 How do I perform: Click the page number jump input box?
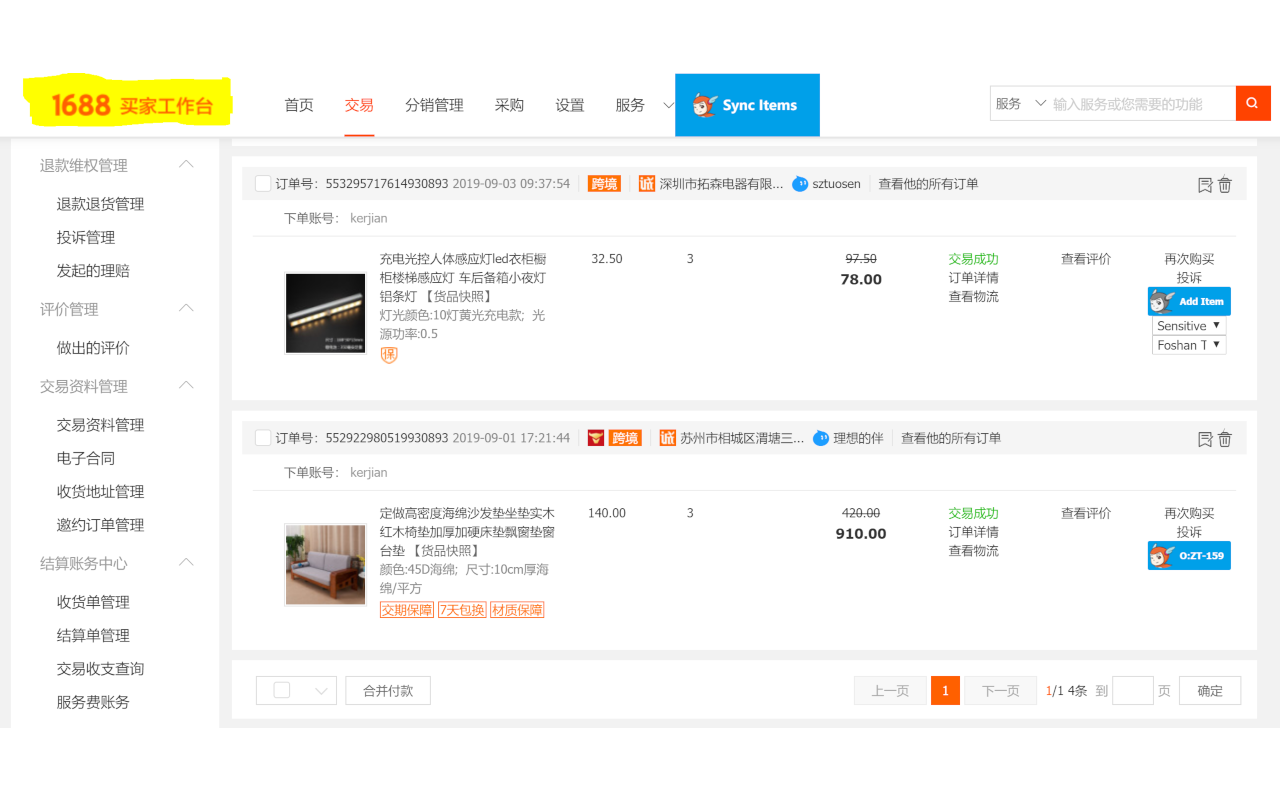coord(1133,690)
